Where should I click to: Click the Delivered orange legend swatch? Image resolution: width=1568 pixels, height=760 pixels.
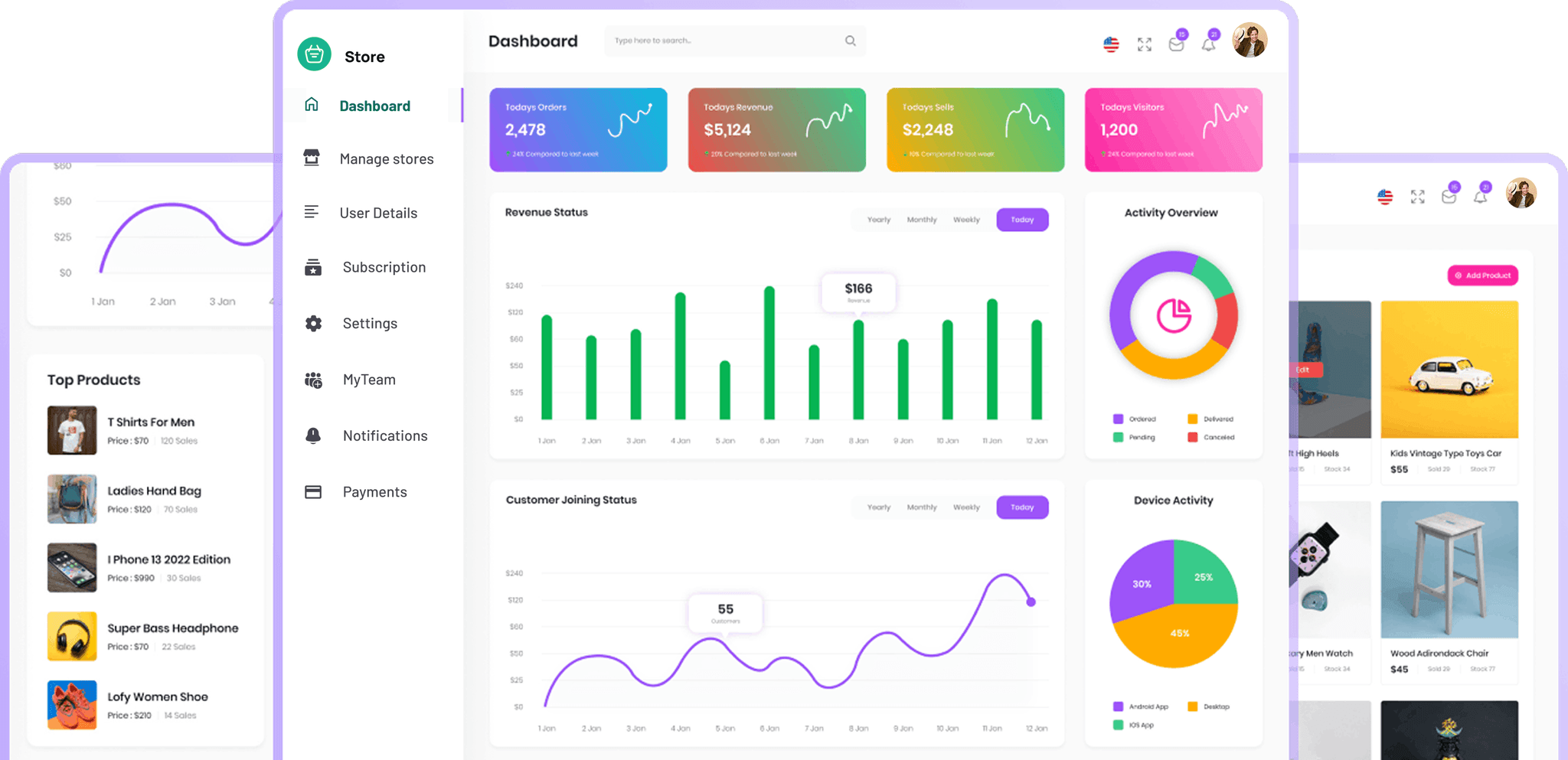tap(1192, 419)
